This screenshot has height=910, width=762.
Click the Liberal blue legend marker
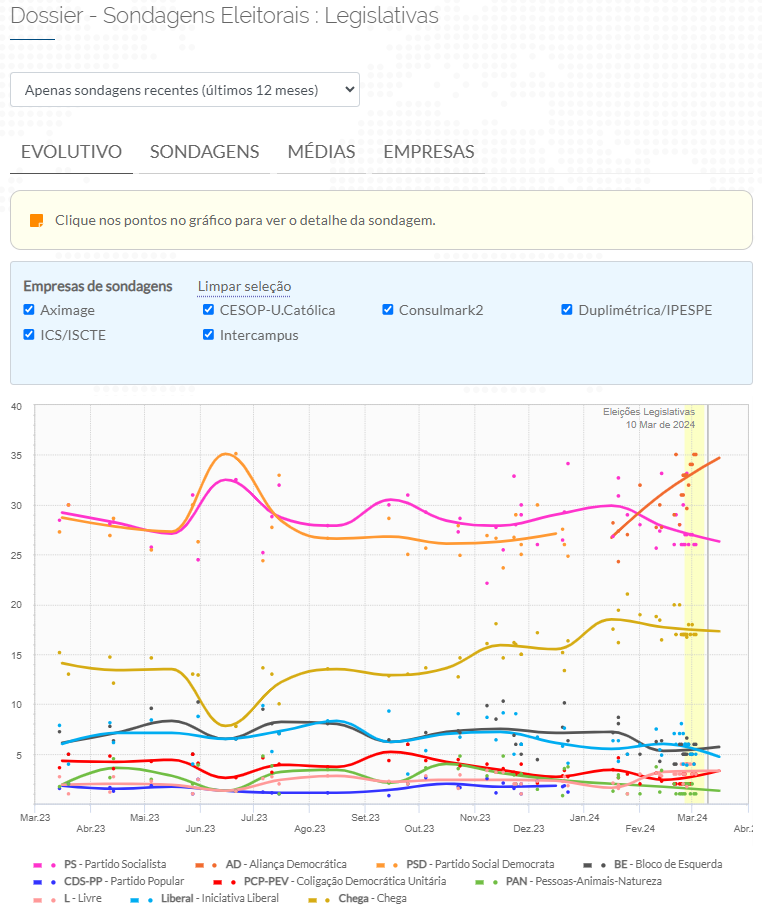(x=142, y=899)
